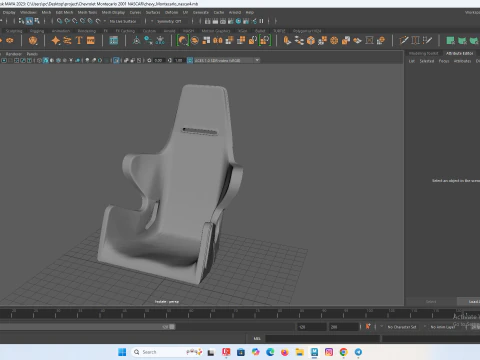Click the orange cube shelf icon
The width and height of the screenshot is (480, 360).
311,41
